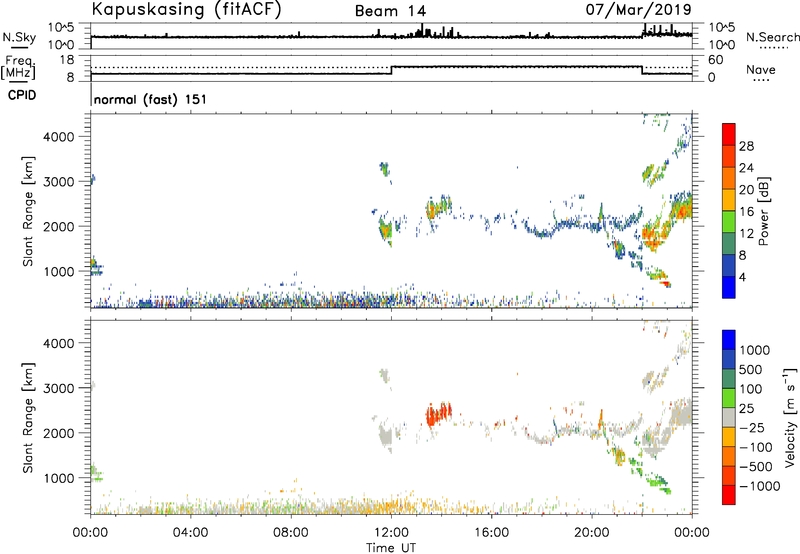Click the '28' tick on Power color bar
The height and width of the screenshot is (554, 800).
tap(746, 146)
